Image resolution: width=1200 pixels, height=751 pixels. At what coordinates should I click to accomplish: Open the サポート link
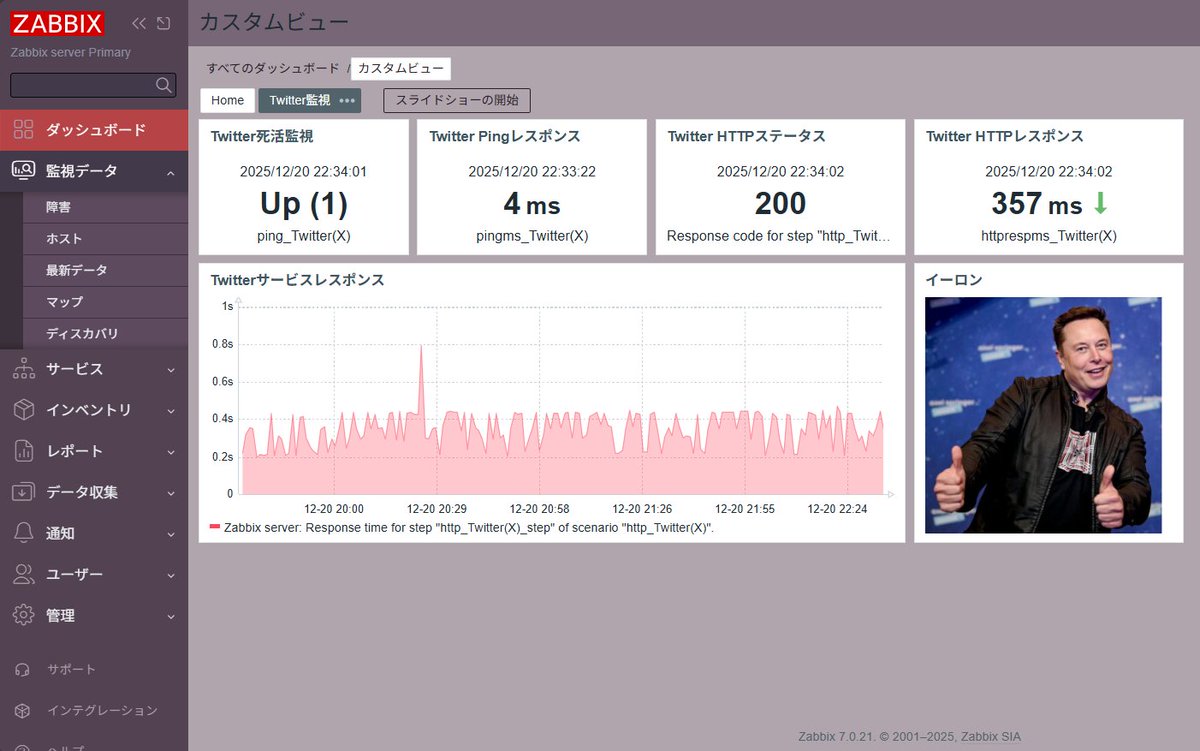coord(71,669)
